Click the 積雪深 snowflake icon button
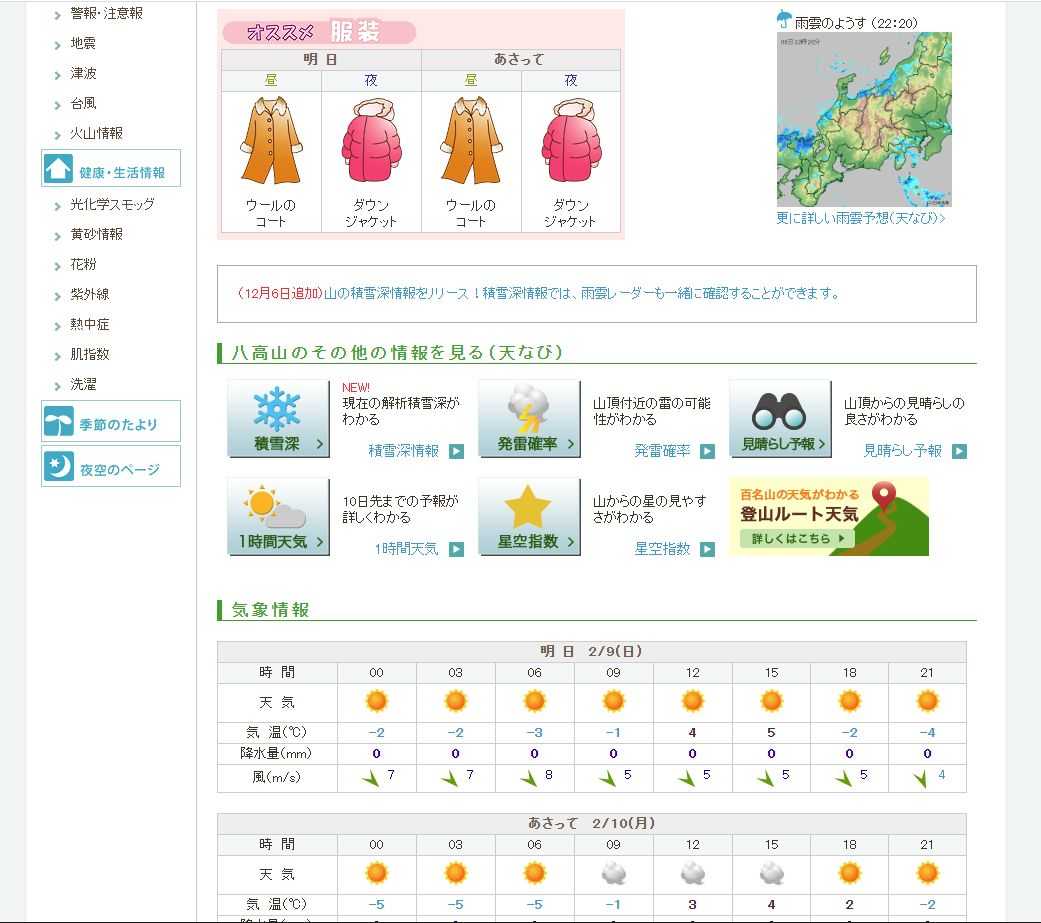This screenshot has width=1041, height=923. click(278, 419)
